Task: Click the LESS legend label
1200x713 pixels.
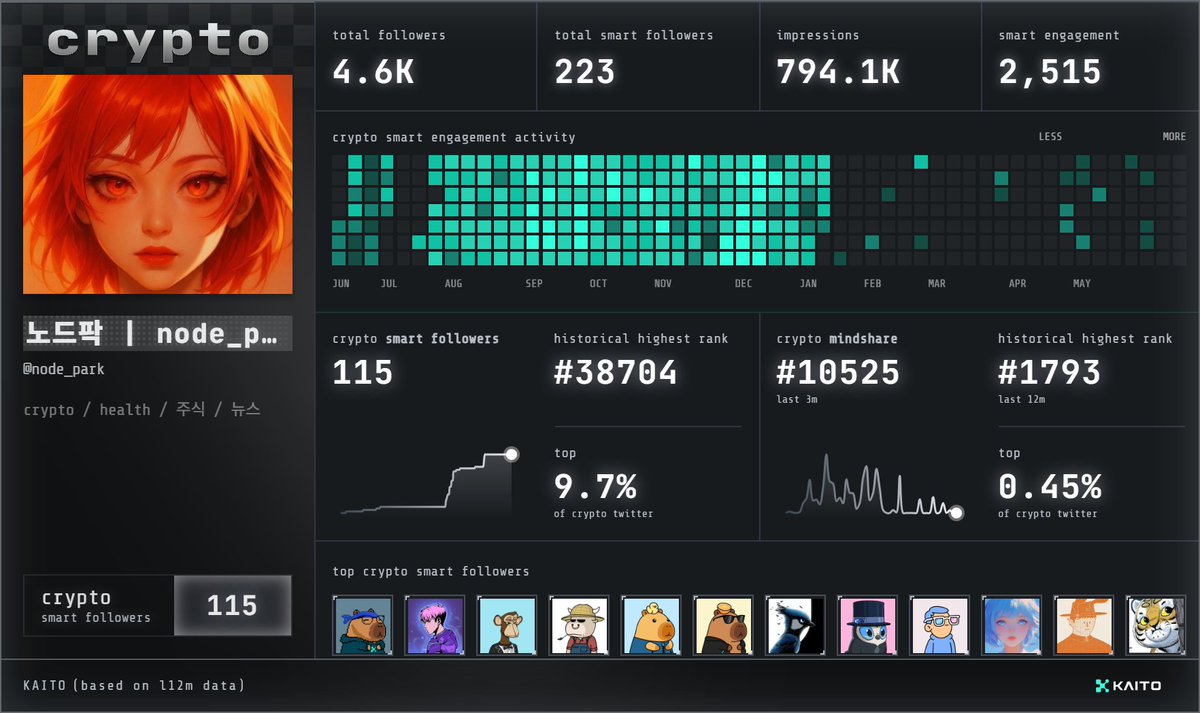Action: pos(1050,137)
